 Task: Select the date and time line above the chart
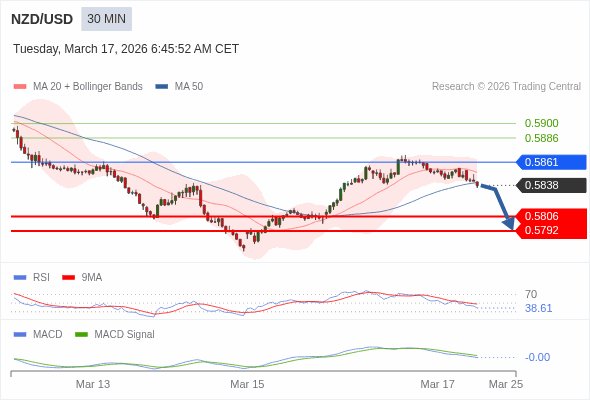pyautogui.click(x=126, y=49)
